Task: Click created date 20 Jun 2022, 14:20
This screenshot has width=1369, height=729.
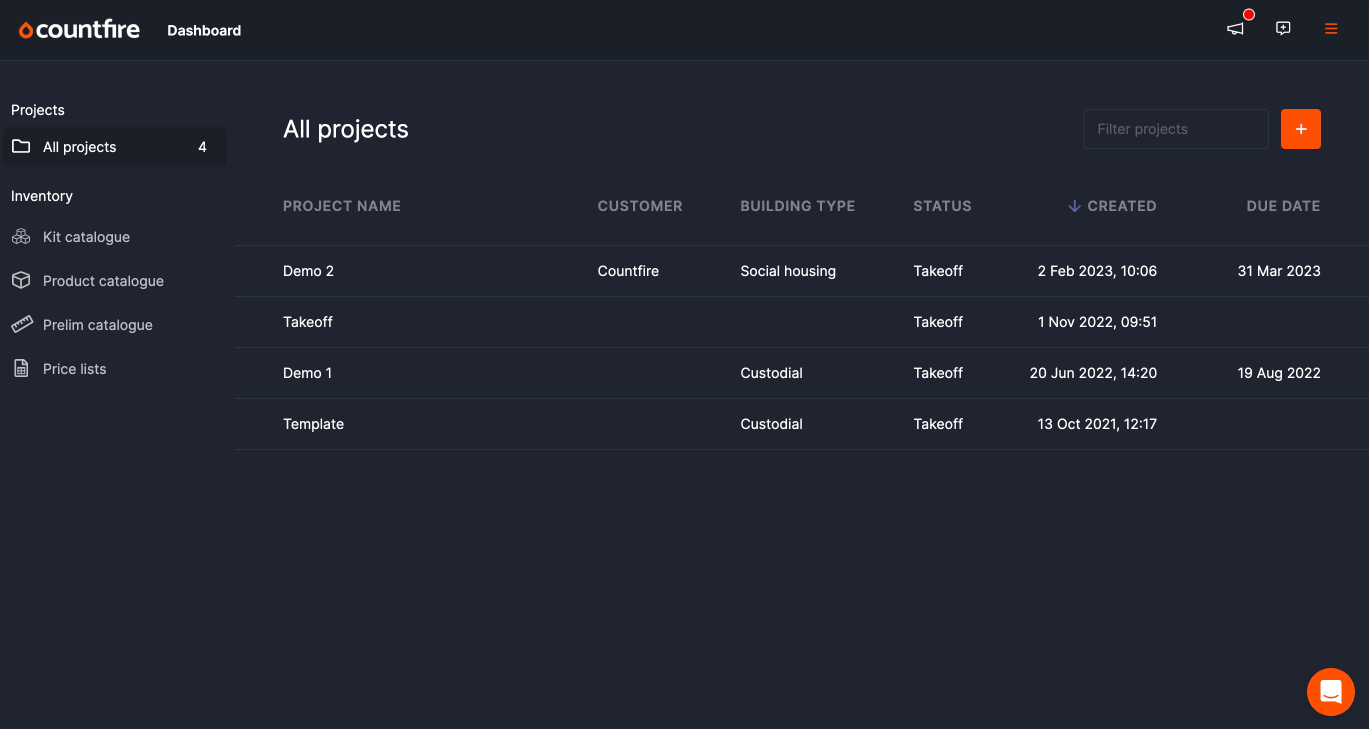Action: (1093, 373)
